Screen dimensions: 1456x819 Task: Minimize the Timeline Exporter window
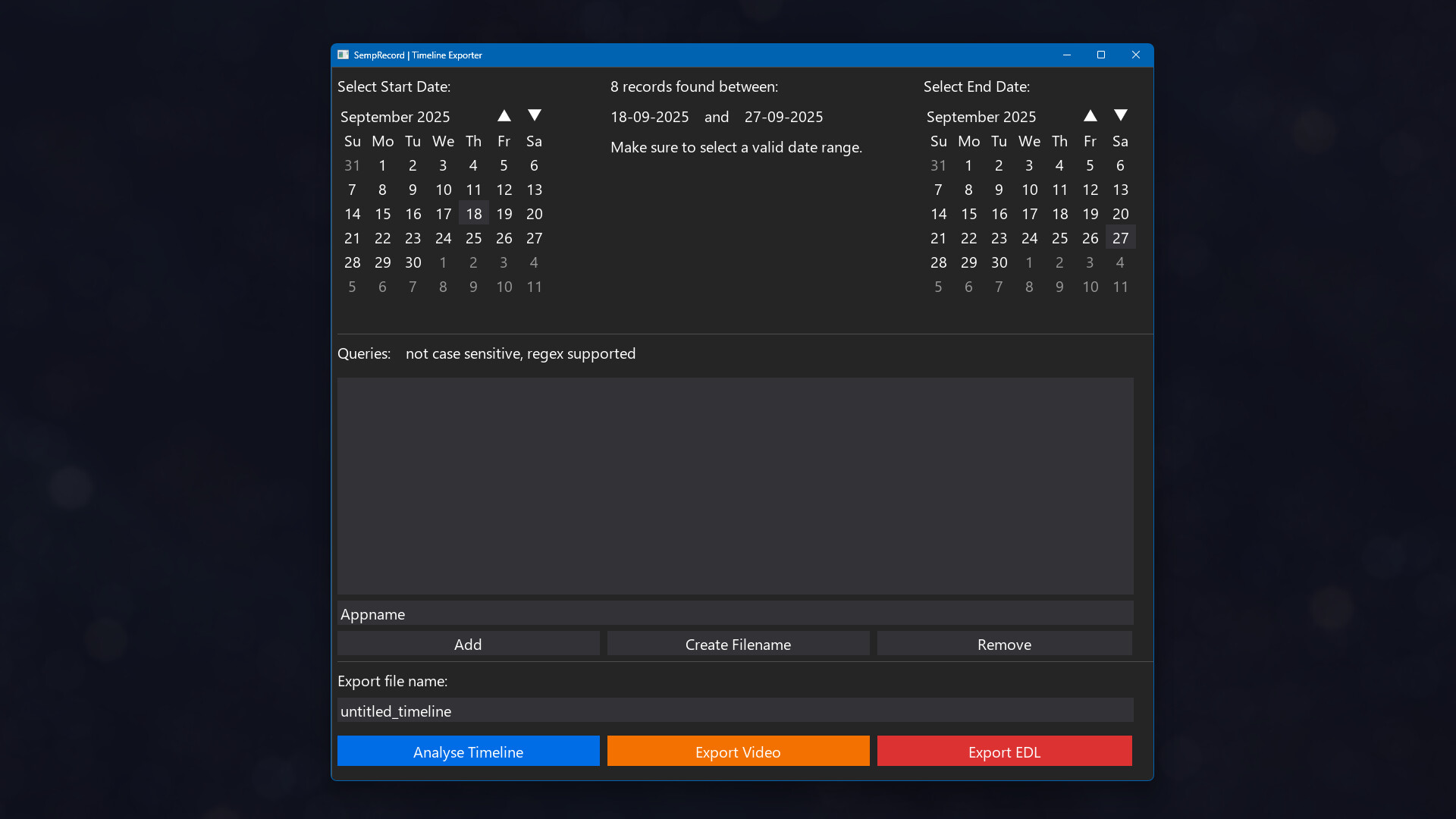coord(1067,55)
